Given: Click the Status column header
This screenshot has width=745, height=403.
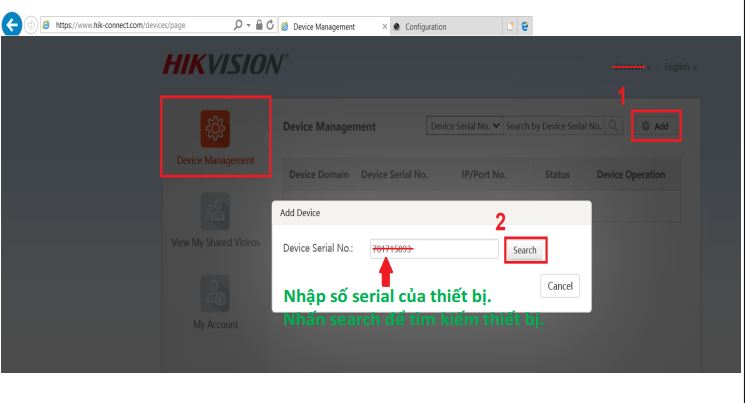Looking at the screenshot, I should (x=557, y=174).
